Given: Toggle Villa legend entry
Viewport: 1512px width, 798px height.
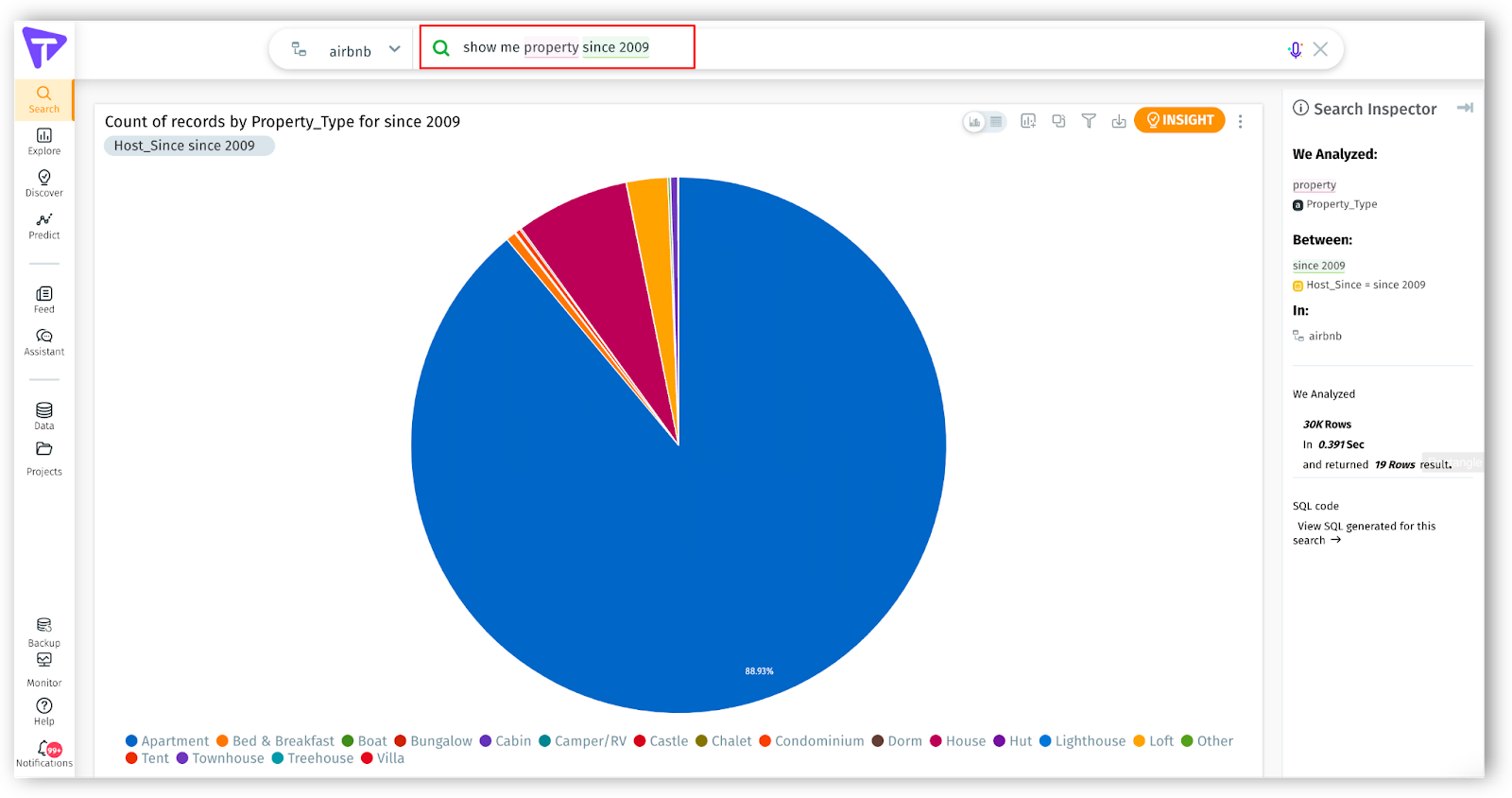Looking at the screenshot, I should pyautogui.click(x=383, y=758).
